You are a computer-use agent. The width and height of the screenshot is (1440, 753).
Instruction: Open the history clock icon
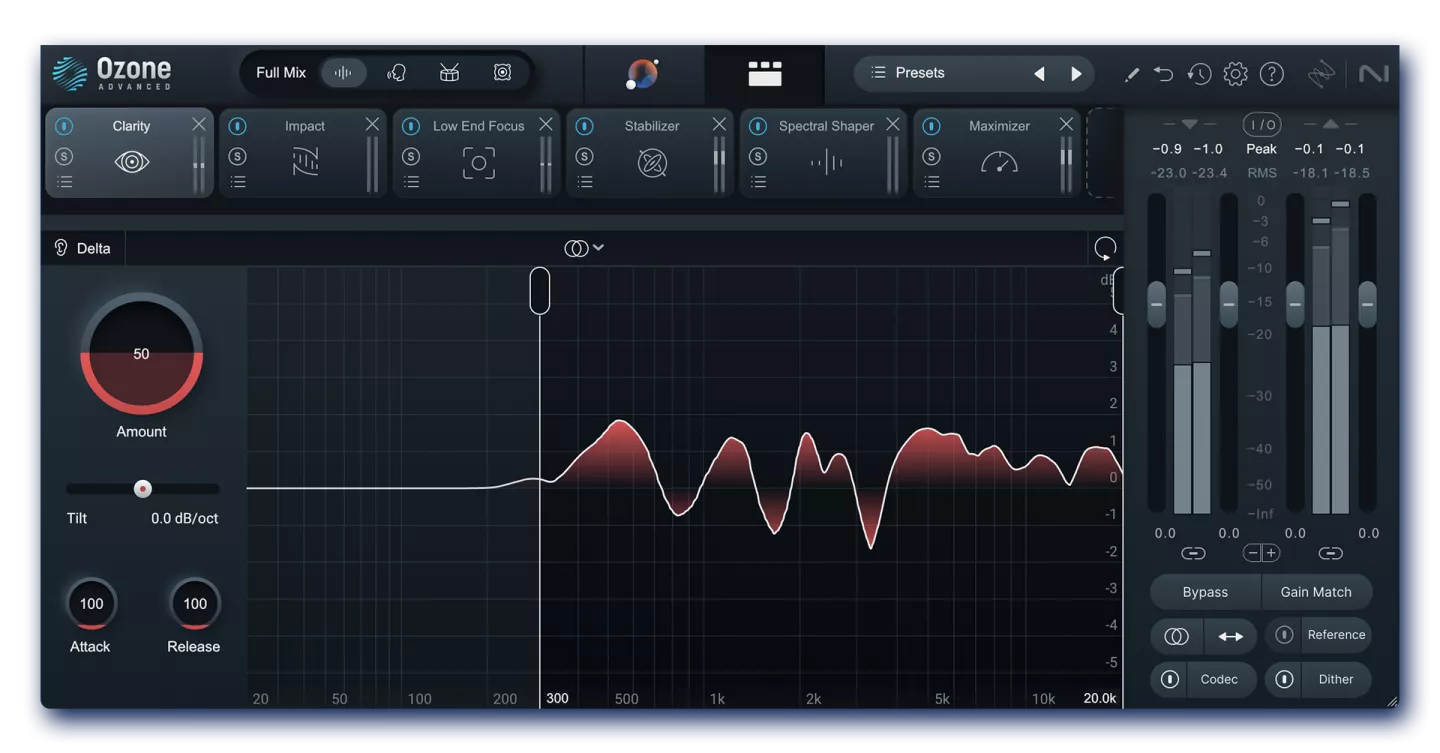pyautogui.click(x=1199, y=74)
